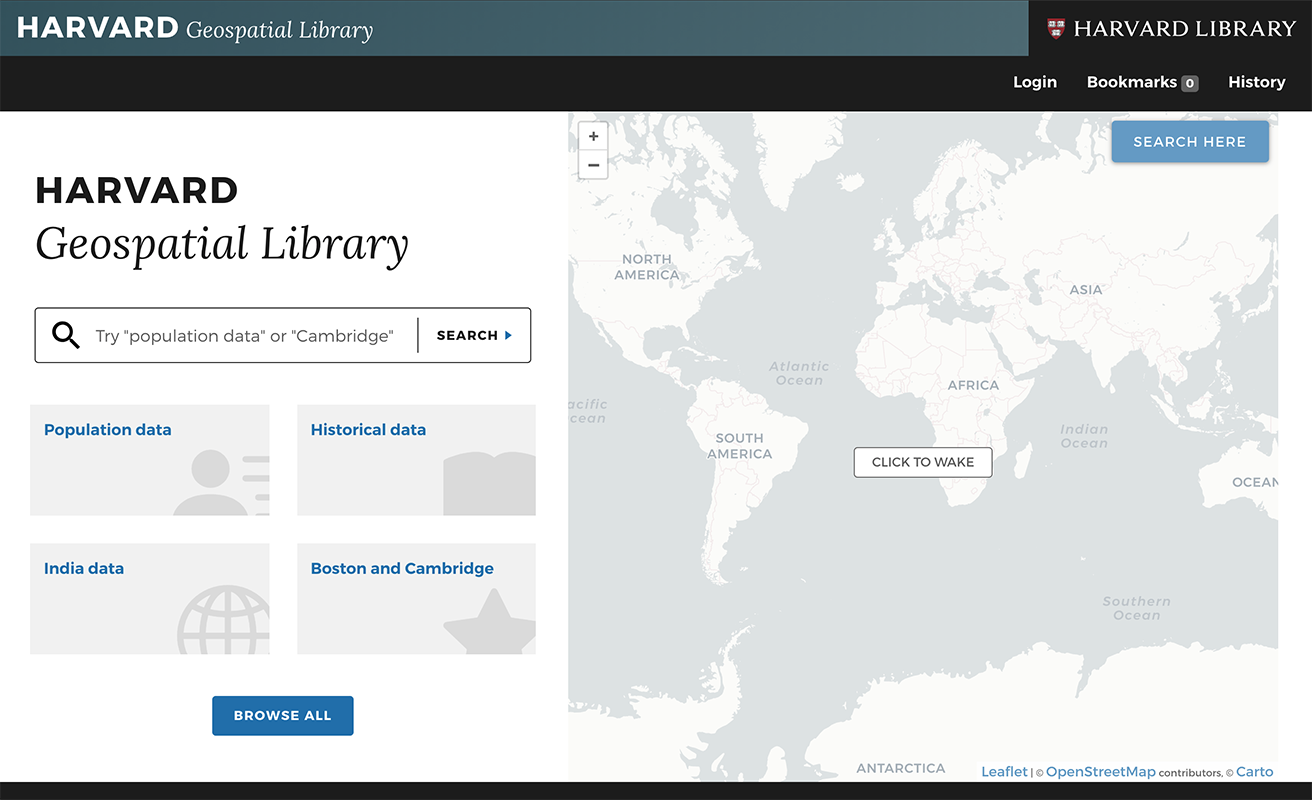Click the star icon on Boston and Cambridge
Viewport: 1312px width, 800px height.
490,624
